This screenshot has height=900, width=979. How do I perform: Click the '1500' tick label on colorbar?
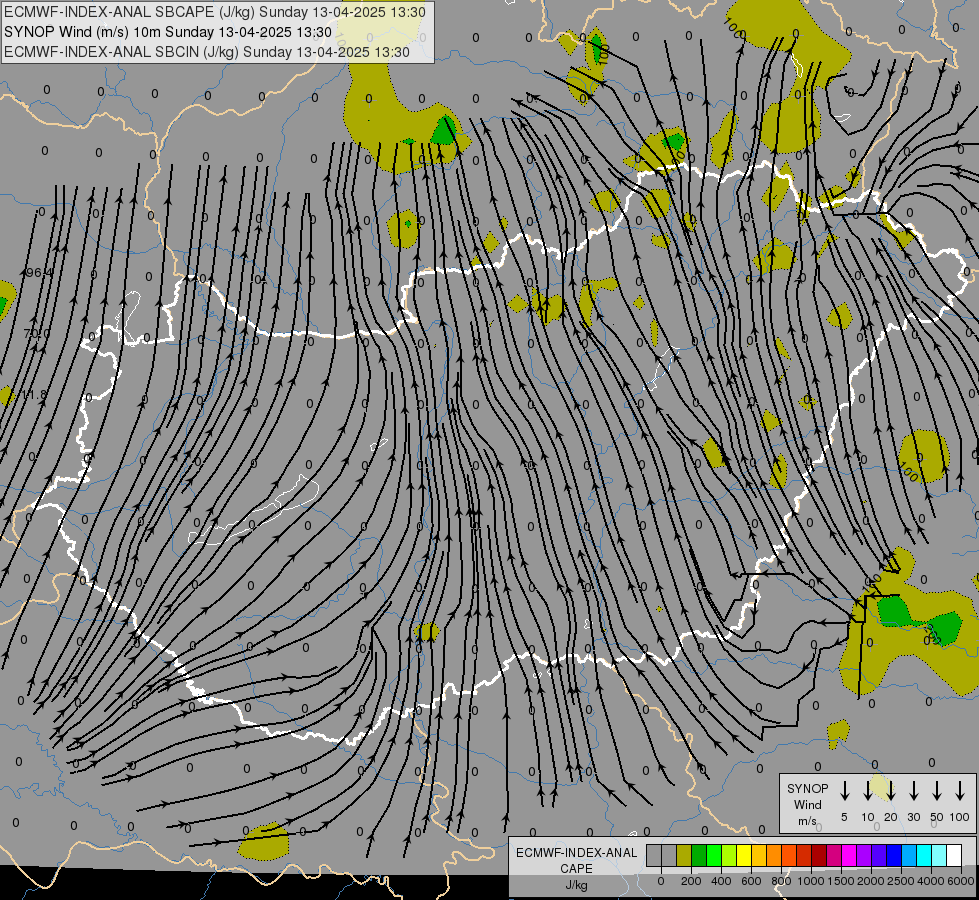pos(841,881)
